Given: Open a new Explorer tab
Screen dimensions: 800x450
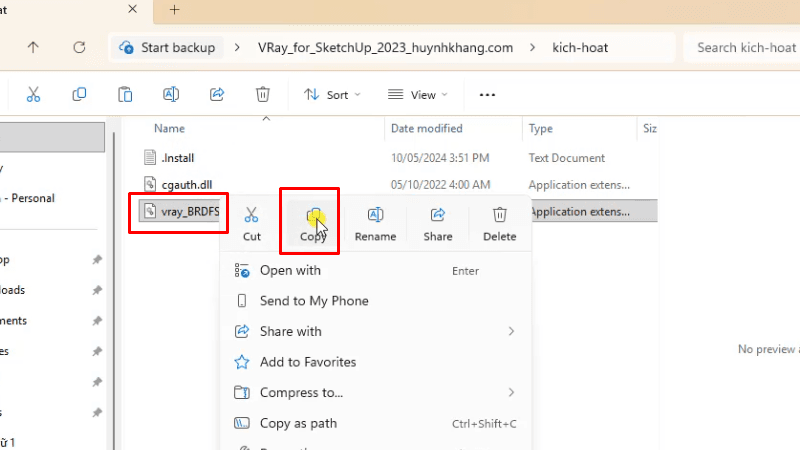Looking at the screenshot, I should point(174,10).
